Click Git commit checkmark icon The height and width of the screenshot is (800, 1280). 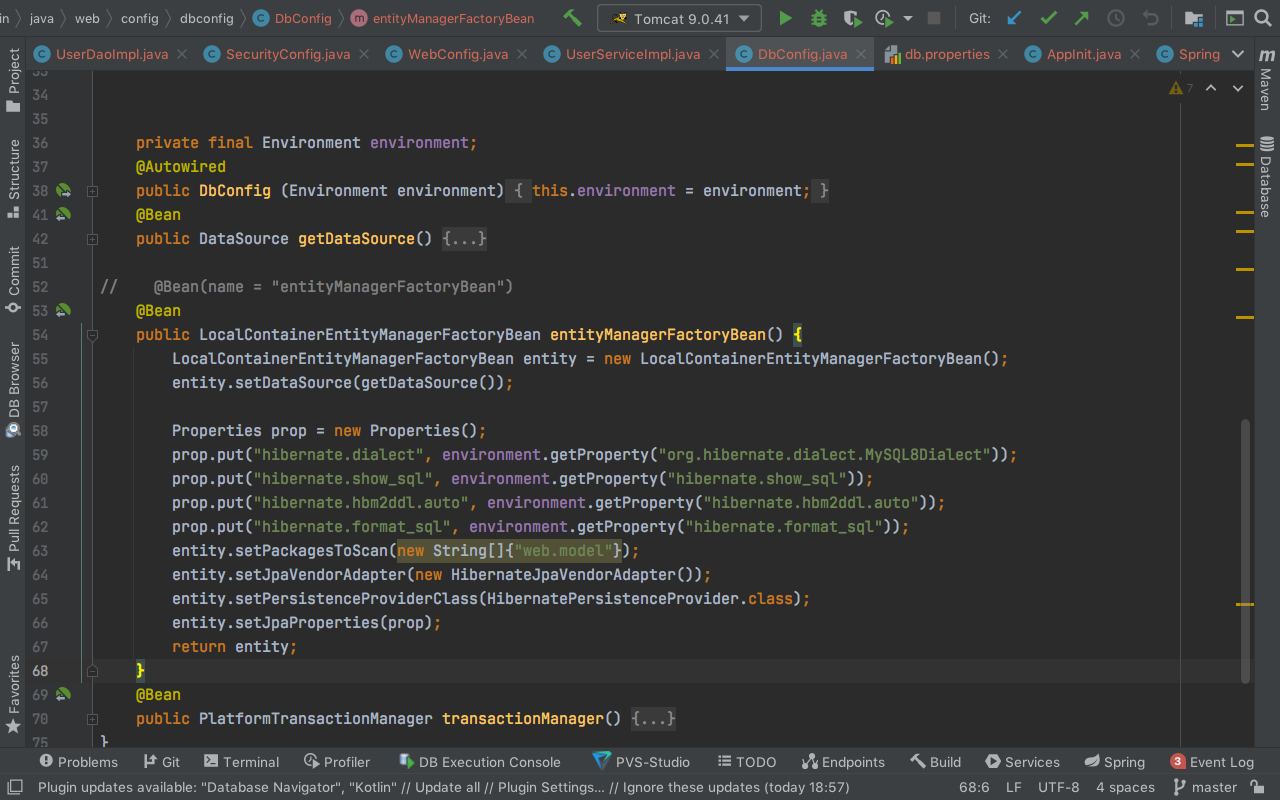click(x=1048, y=18)
